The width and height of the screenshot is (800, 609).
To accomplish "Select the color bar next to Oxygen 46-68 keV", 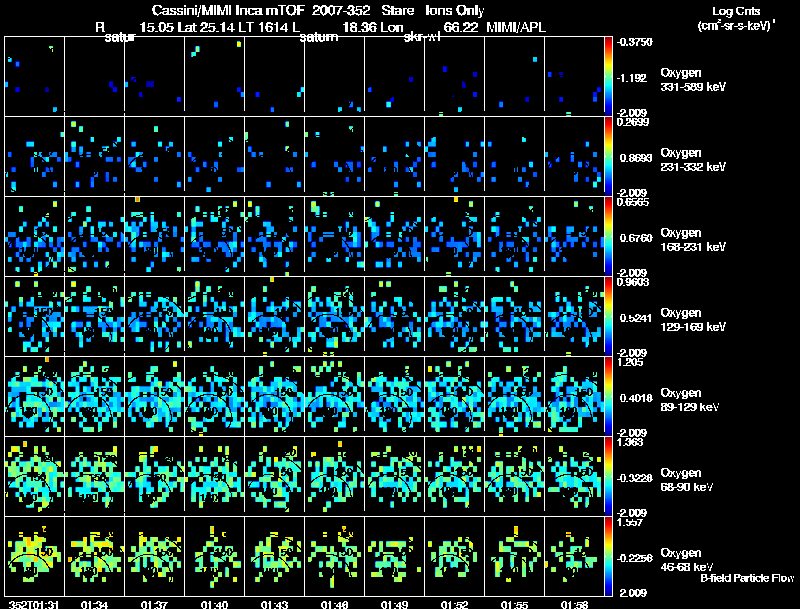I will click(x=610, y=556).
